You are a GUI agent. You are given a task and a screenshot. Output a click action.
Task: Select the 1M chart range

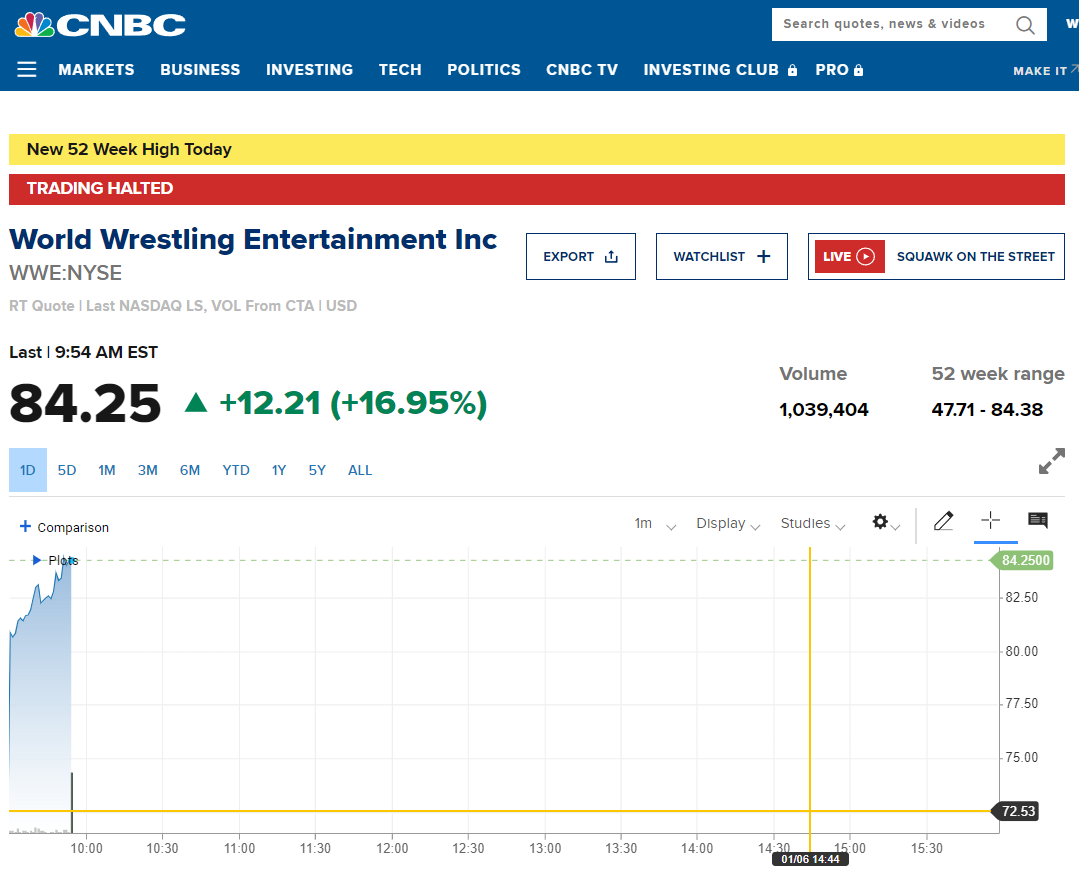(107, 470)
